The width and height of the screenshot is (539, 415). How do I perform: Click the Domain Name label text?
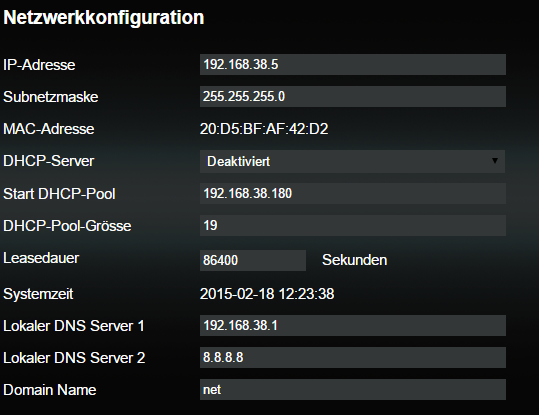point(50,390)
